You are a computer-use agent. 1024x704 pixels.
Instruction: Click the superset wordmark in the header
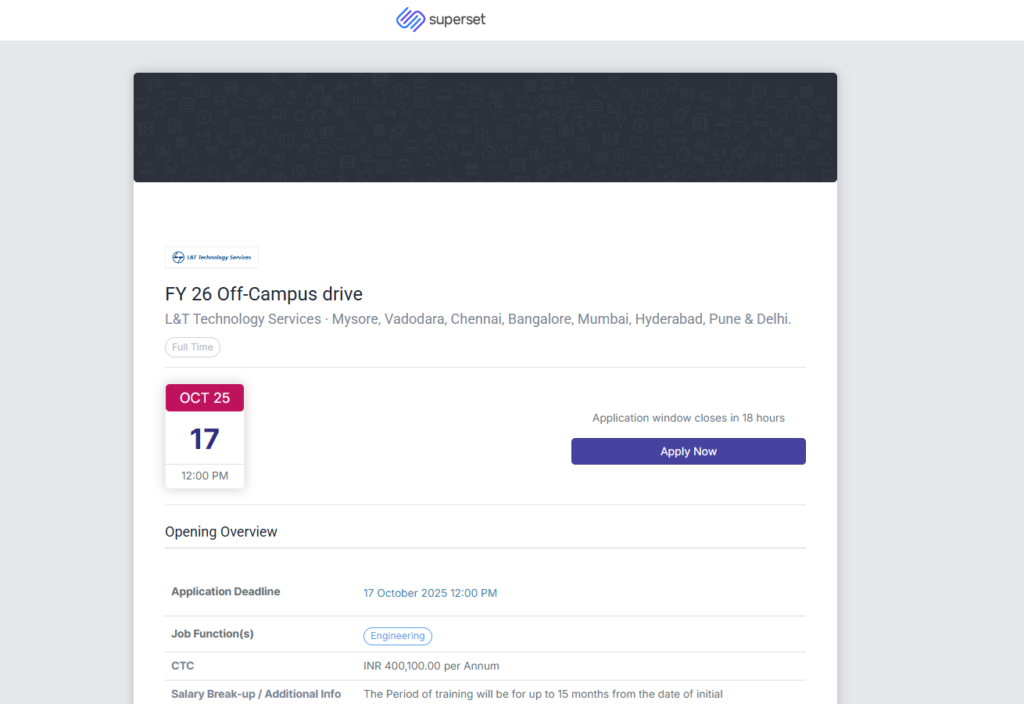[x=458, y=20]
